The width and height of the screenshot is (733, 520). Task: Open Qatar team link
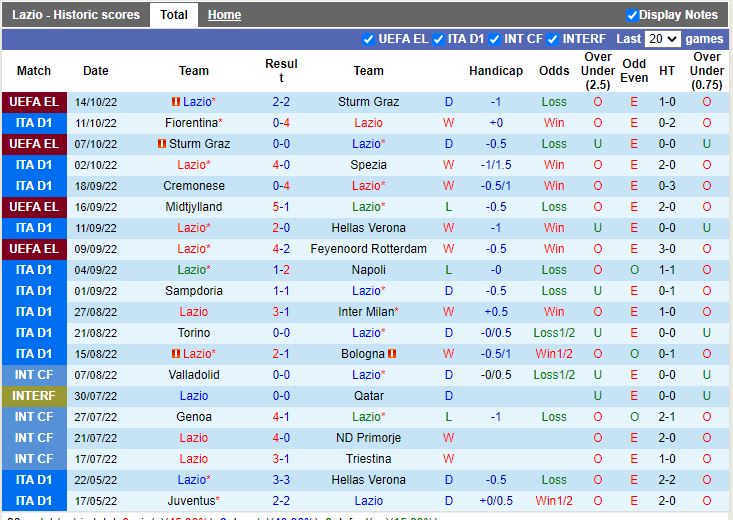pyautogui.click(x=368, y=396)
